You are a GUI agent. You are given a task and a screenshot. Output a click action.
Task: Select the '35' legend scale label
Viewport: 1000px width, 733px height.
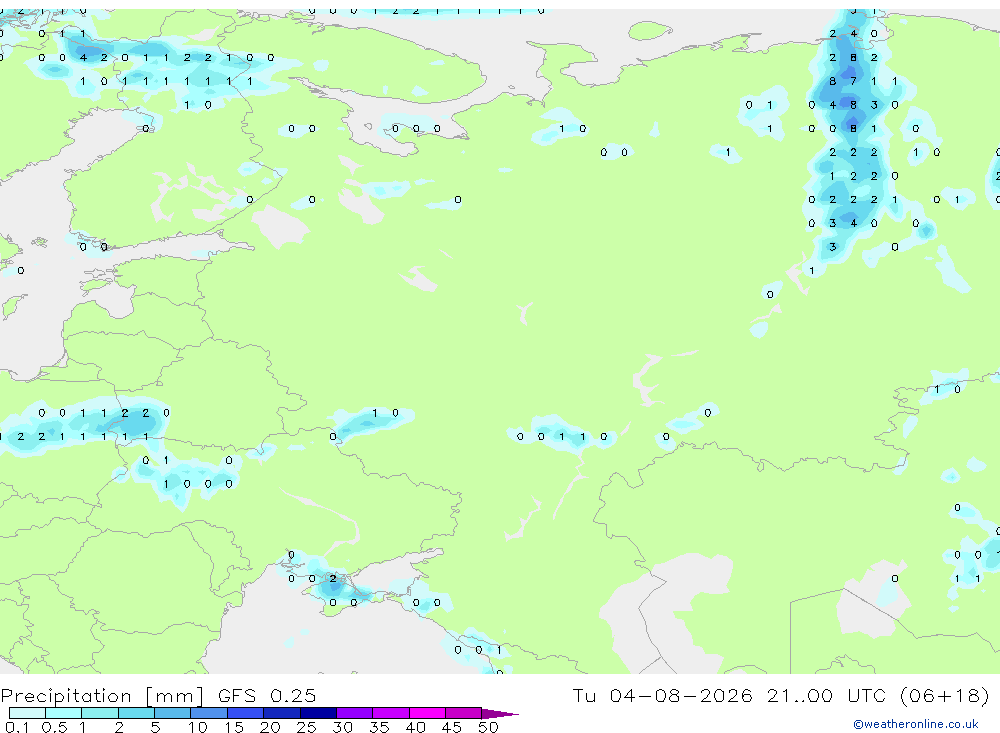[379, 727]
